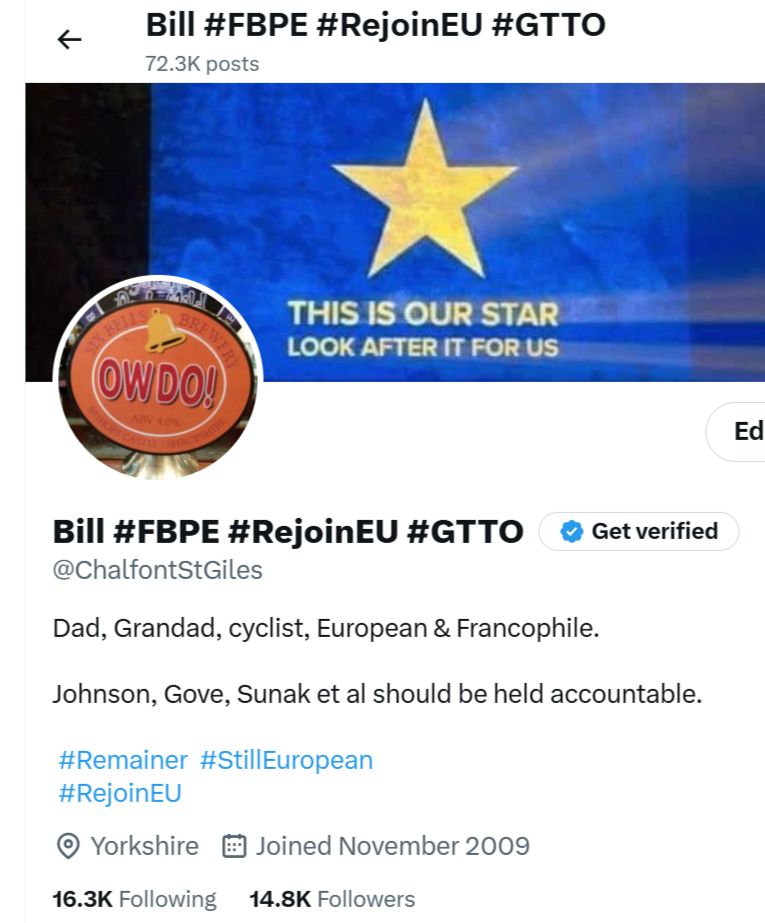Click the 72.3K posts count text

(202, 64)
